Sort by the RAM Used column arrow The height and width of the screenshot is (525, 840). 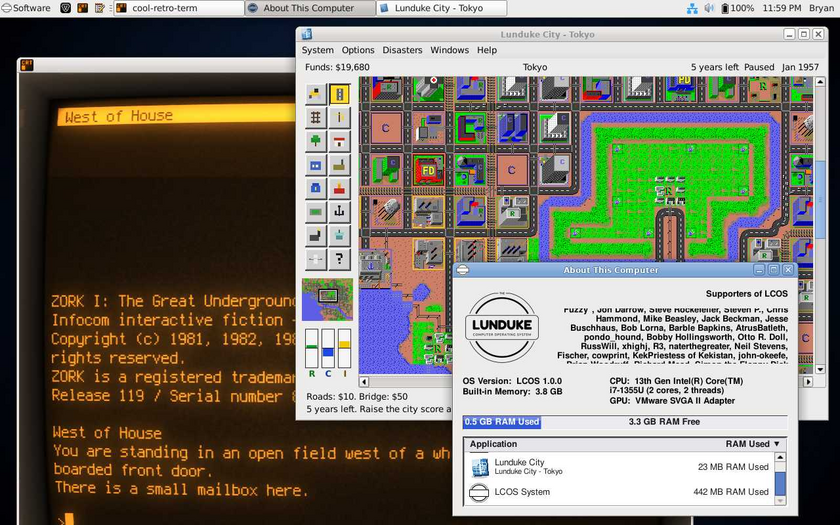tap(777, 444)
